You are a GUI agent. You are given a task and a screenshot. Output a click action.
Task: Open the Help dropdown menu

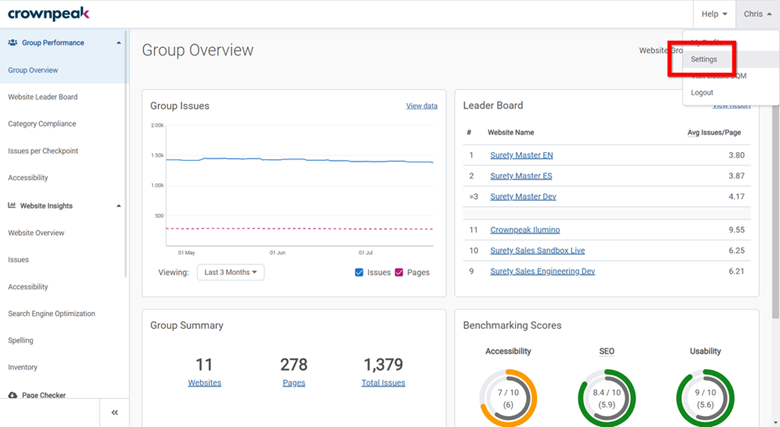click(x=714, y=14)
